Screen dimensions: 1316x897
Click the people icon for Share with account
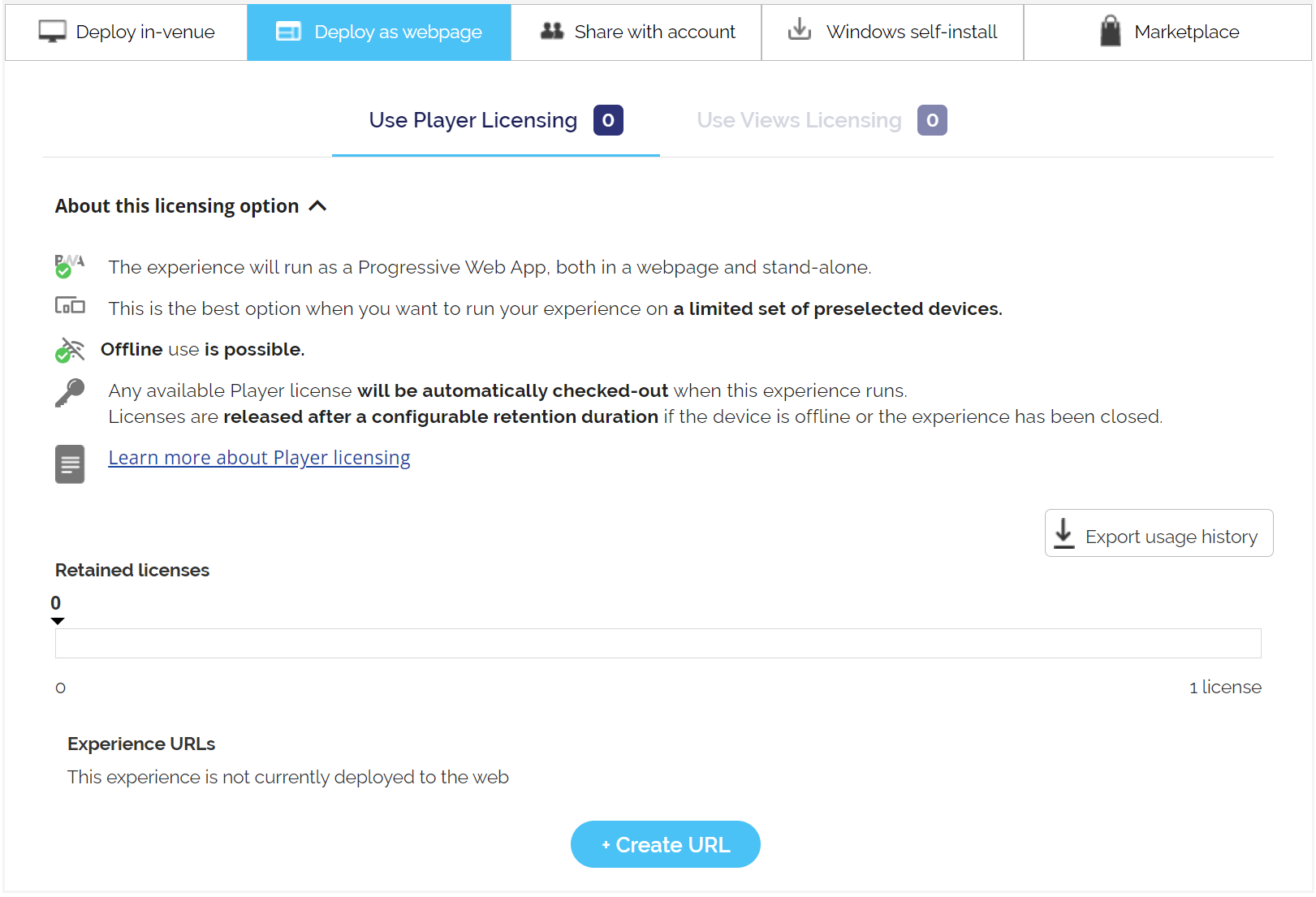552,31
